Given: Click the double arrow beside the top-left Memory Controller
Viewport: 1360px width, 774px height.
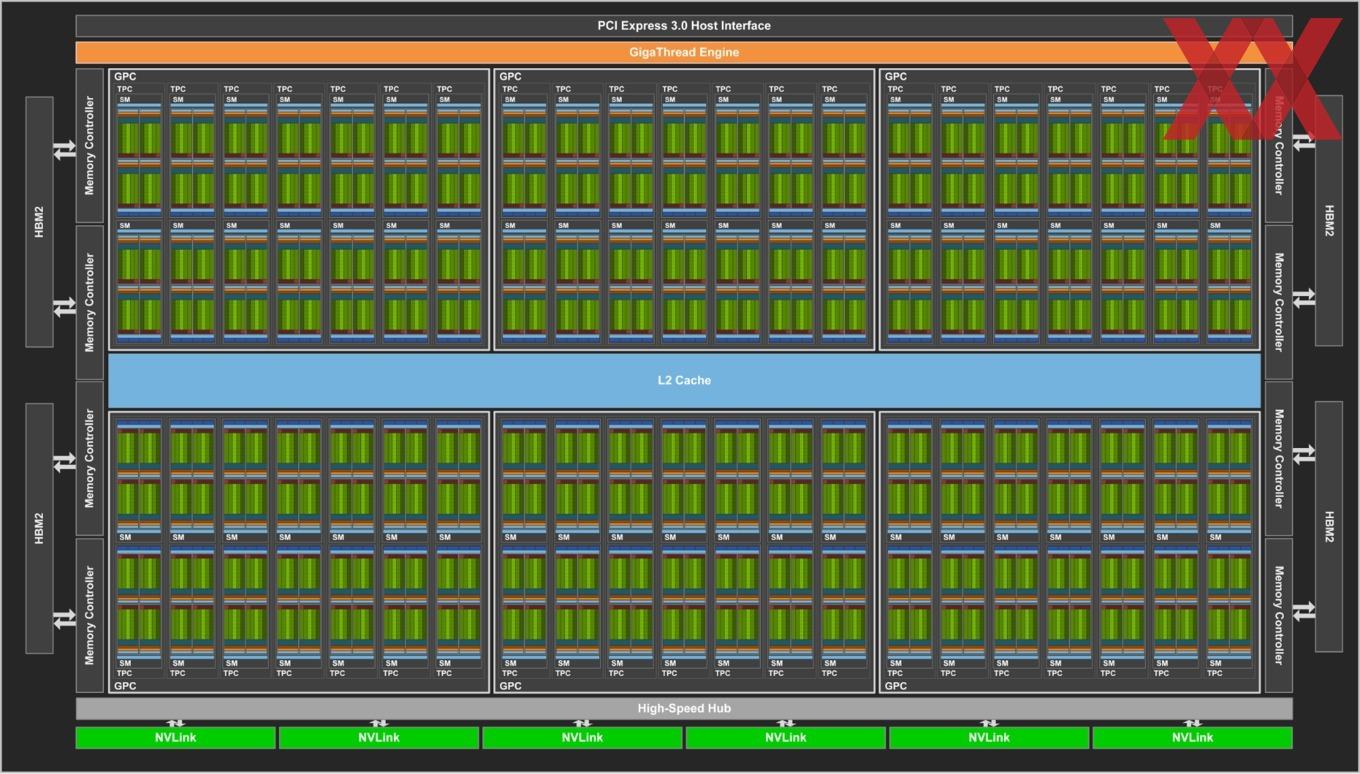Looking at the screenshot, I should coord(65,149).
